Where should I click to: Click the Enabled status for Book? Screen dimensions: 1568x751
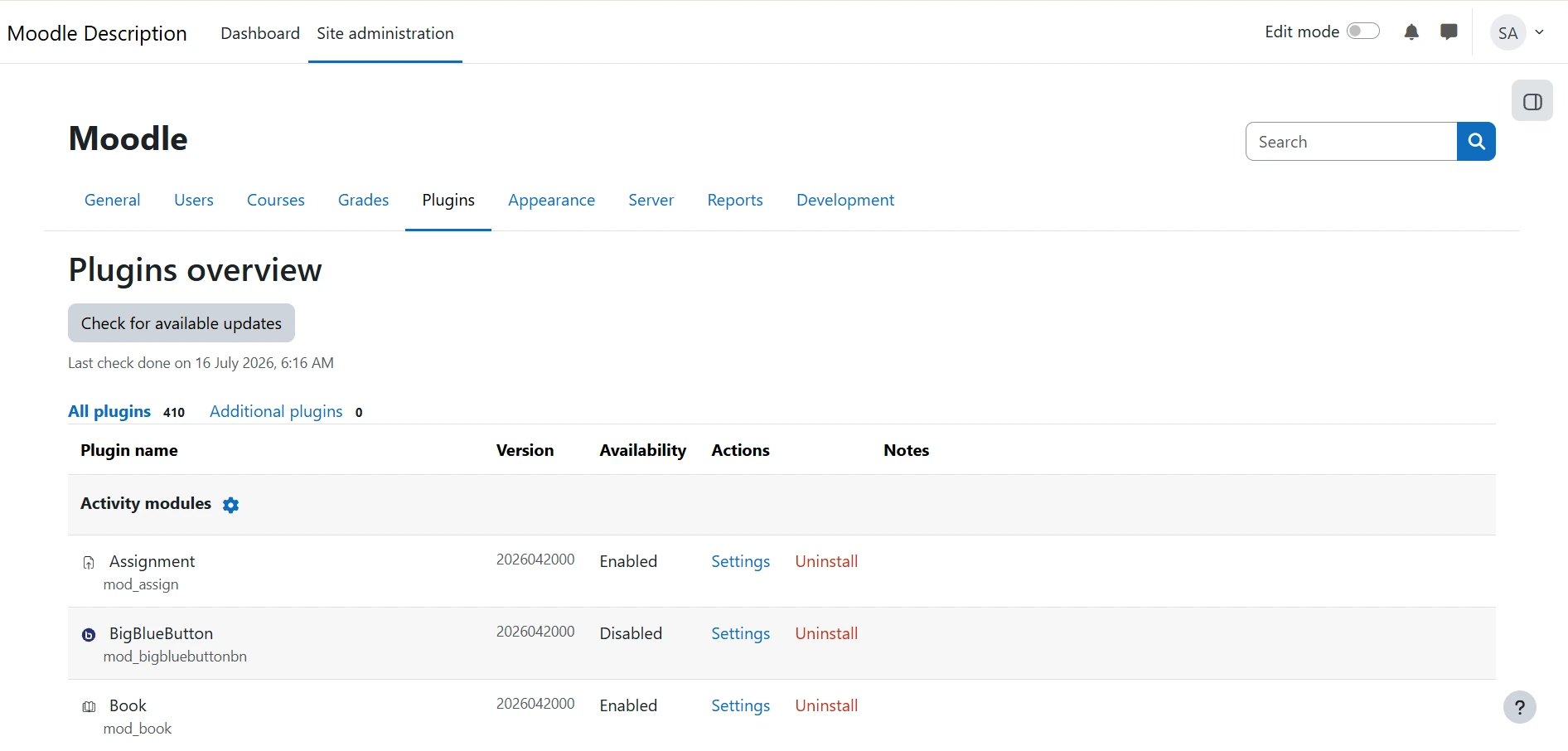tap(628, 705)
